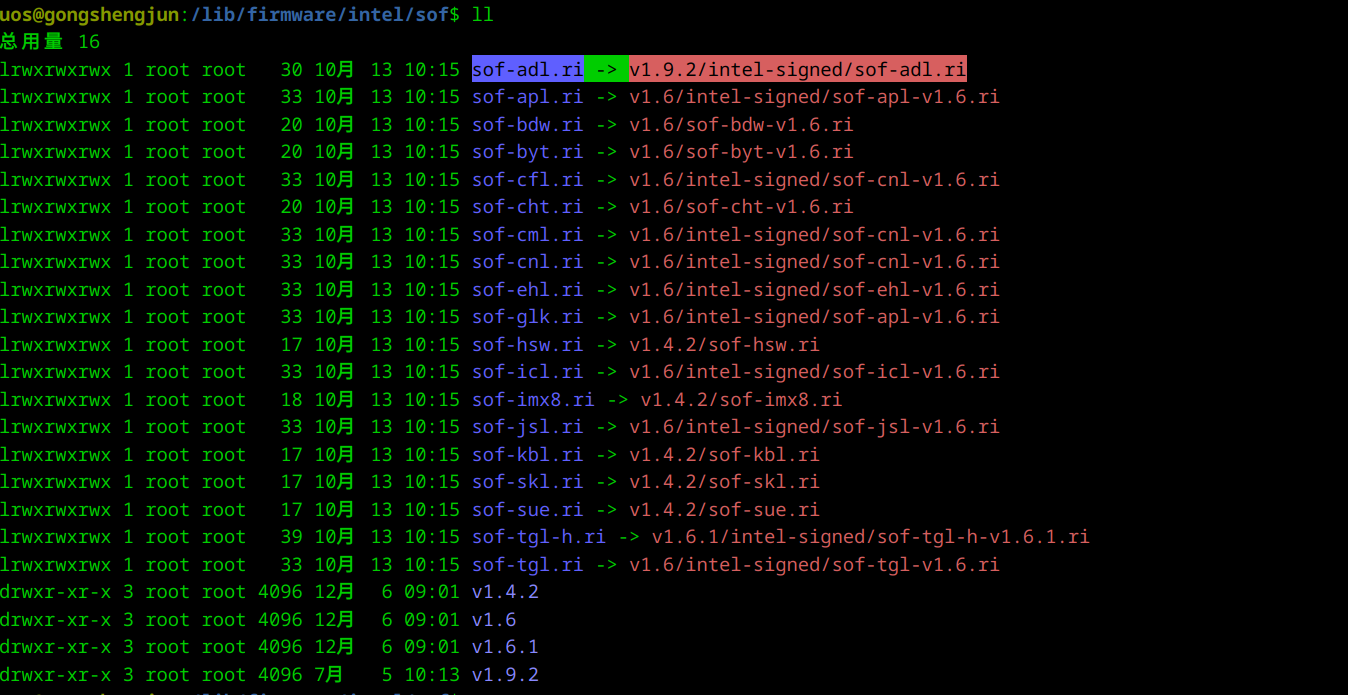Click the v1.6/sof-byt-v1.6.ri target path
The width and height of the screenshot is (1348, 695).
pos(741,152)
